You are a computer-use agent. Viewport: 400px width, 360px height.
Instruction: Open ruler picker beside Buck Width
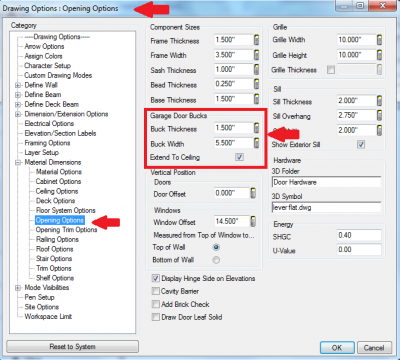[x=256, y=143]
